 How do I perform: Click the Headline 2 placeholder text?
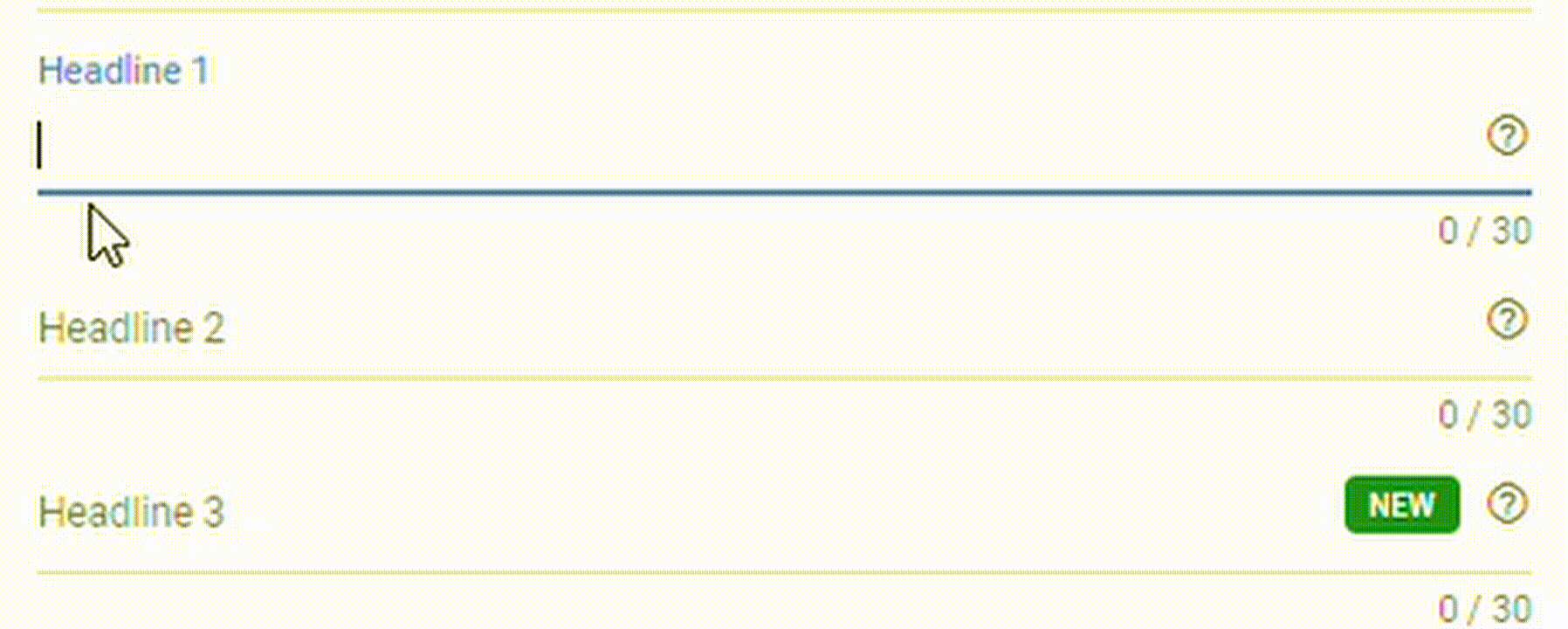coord(131,329)
